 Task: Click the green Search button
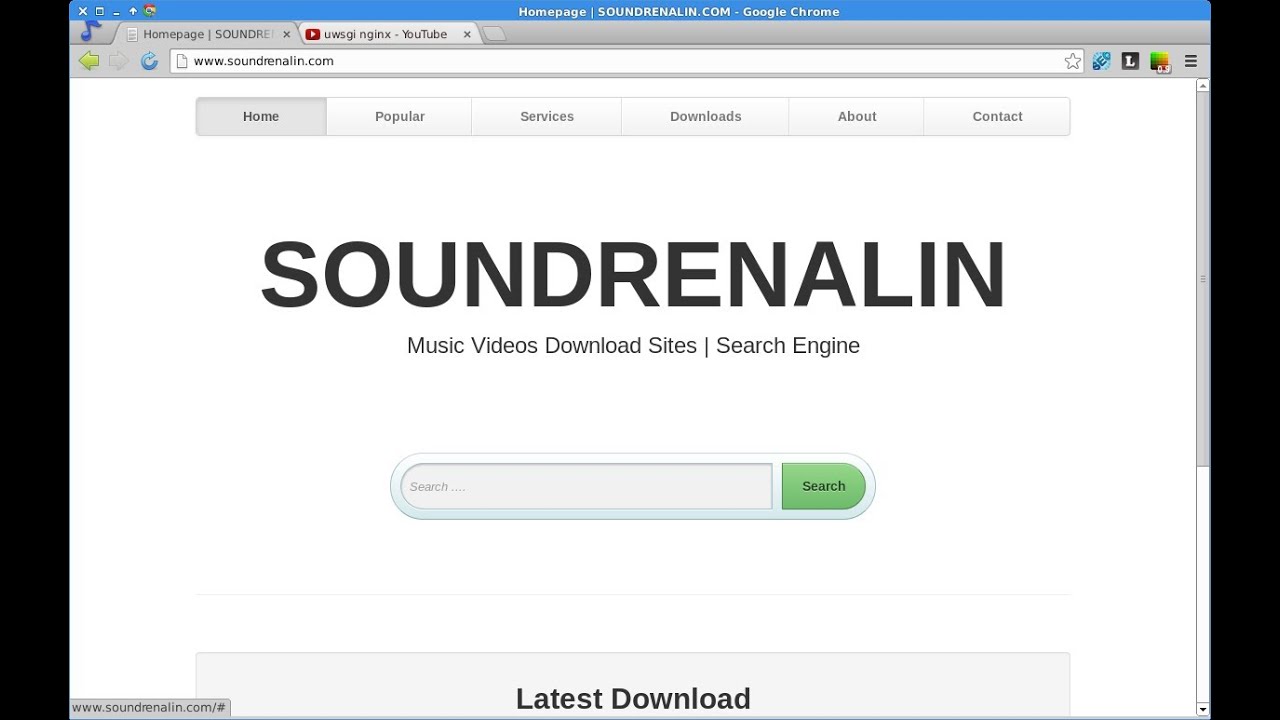pos(823,486)
